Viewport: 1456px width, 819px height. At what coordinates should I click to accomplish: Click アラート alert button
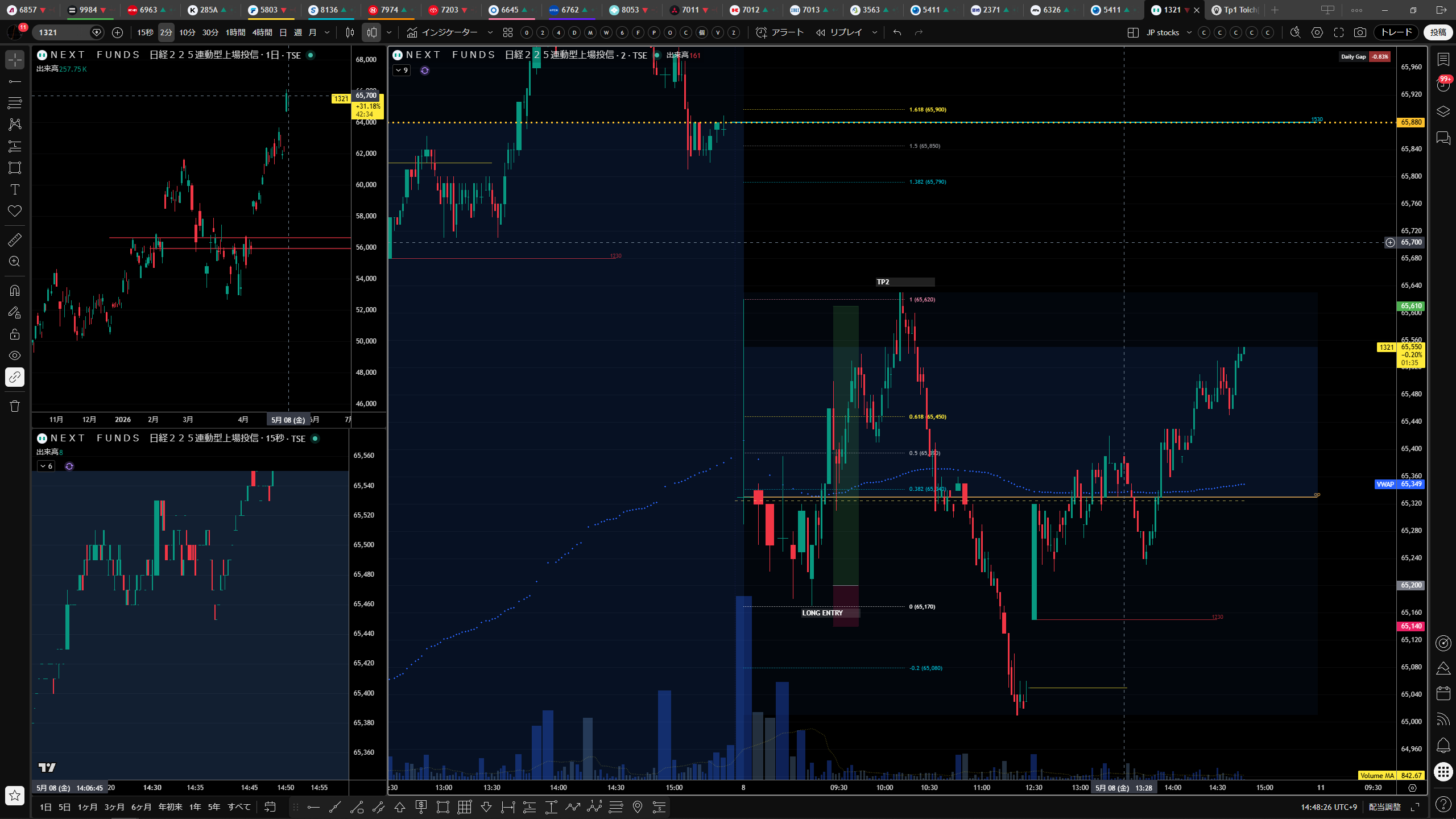(780, 32)
